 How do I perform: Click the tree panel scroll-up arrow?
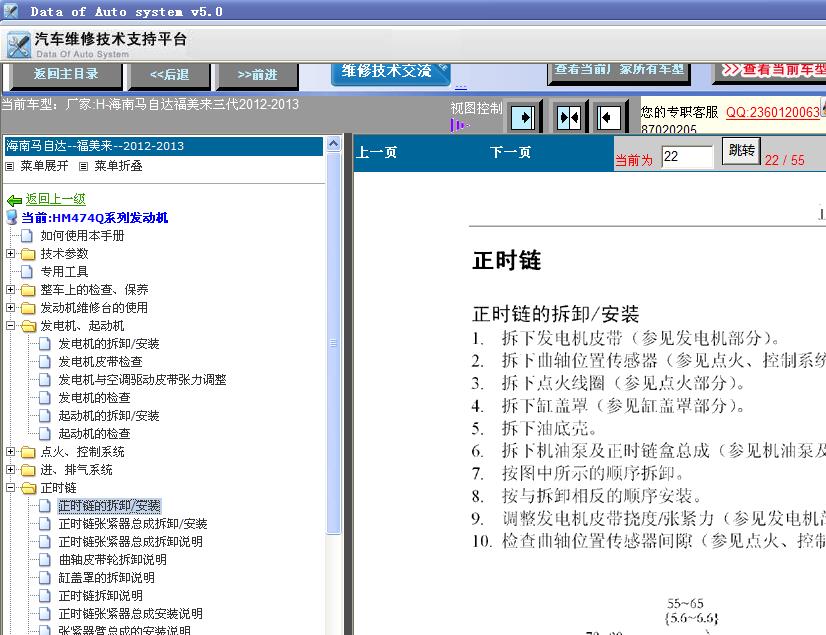(x=333, y=144)
